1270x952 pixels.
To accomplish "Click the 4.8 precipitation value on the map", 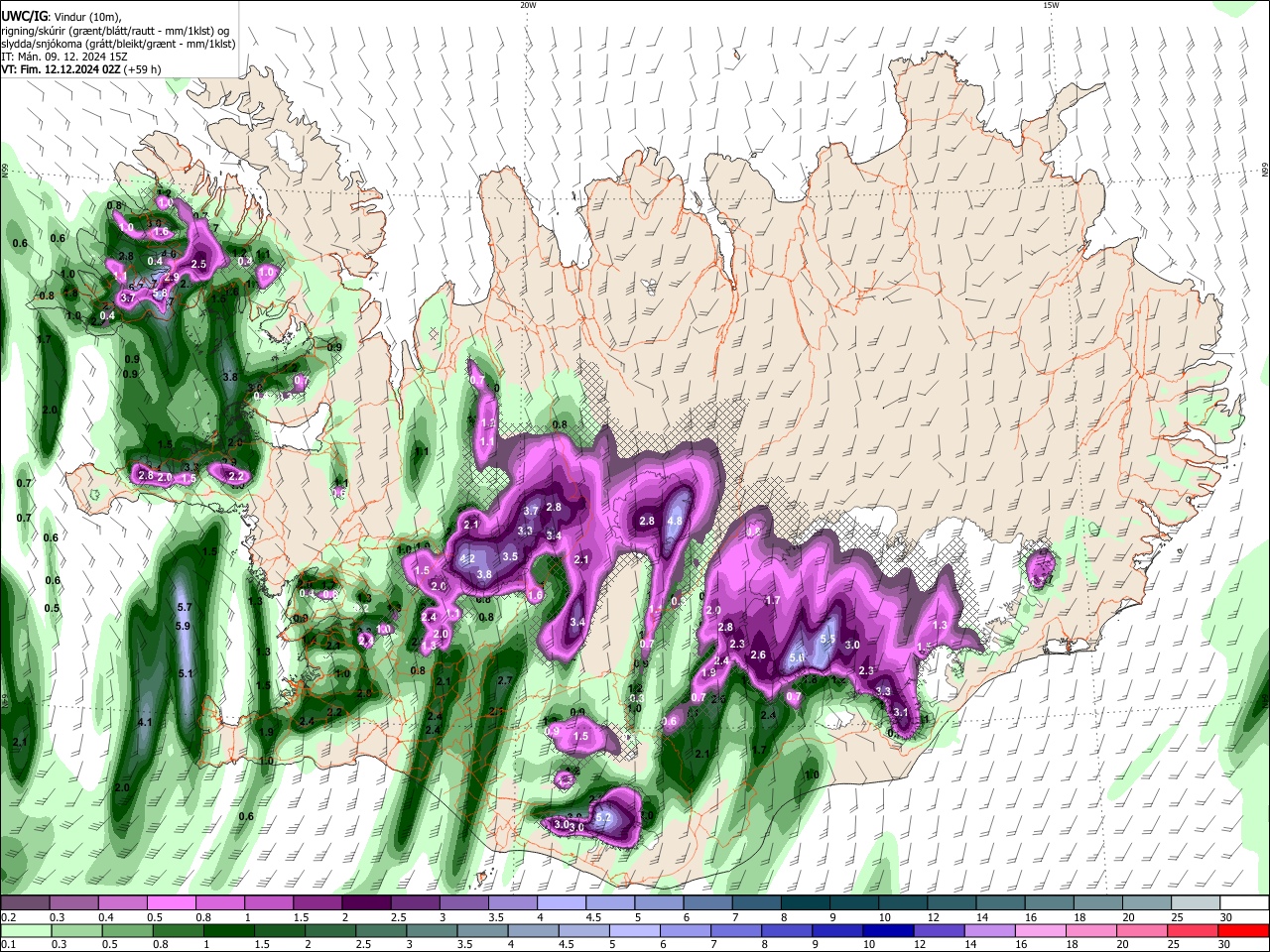I will [676, 521].
